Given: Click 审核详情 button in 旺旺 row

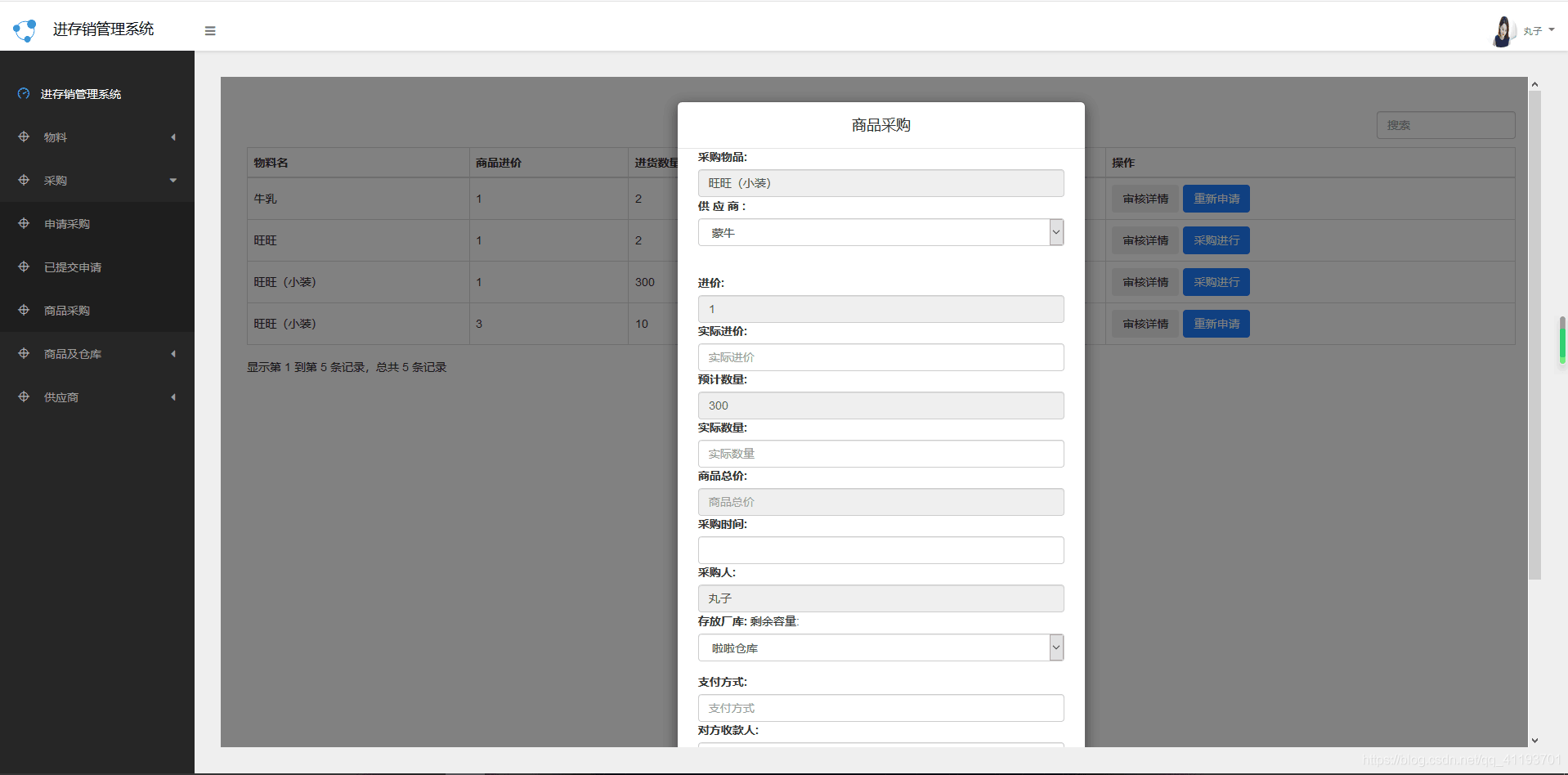Looking at the screenshot, I should point(1145,240).
